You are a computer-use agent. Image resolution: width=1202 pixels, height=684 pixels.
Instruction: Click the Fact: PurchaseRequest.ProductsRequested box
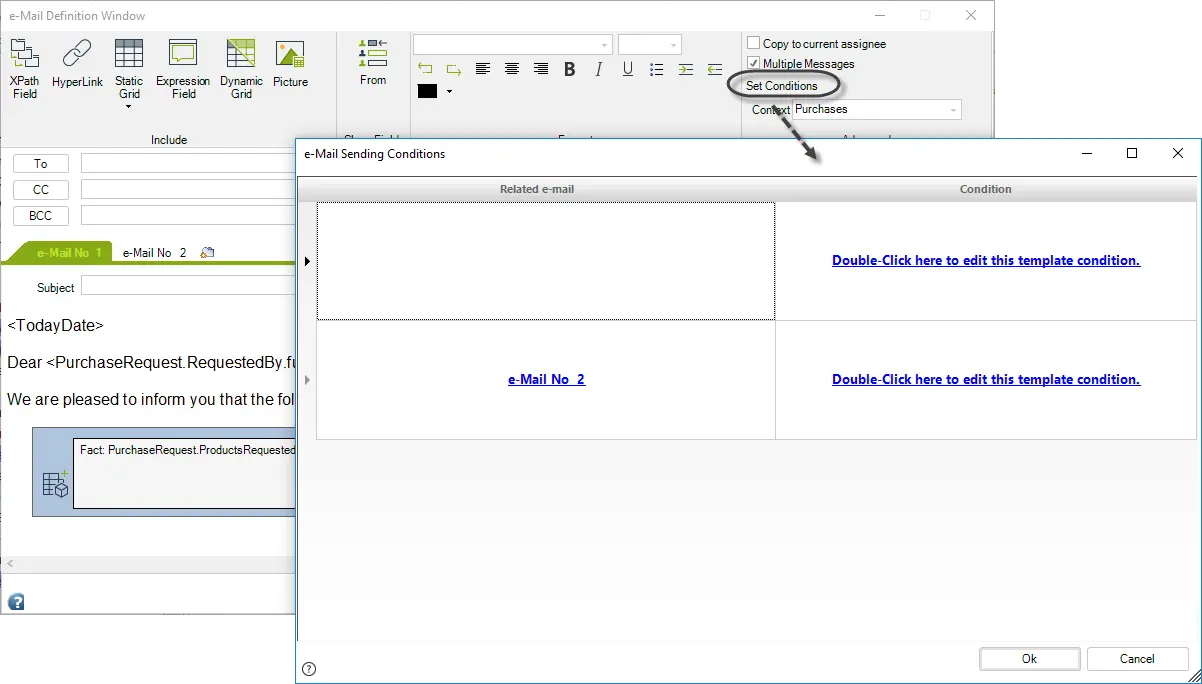click(185, 472)
